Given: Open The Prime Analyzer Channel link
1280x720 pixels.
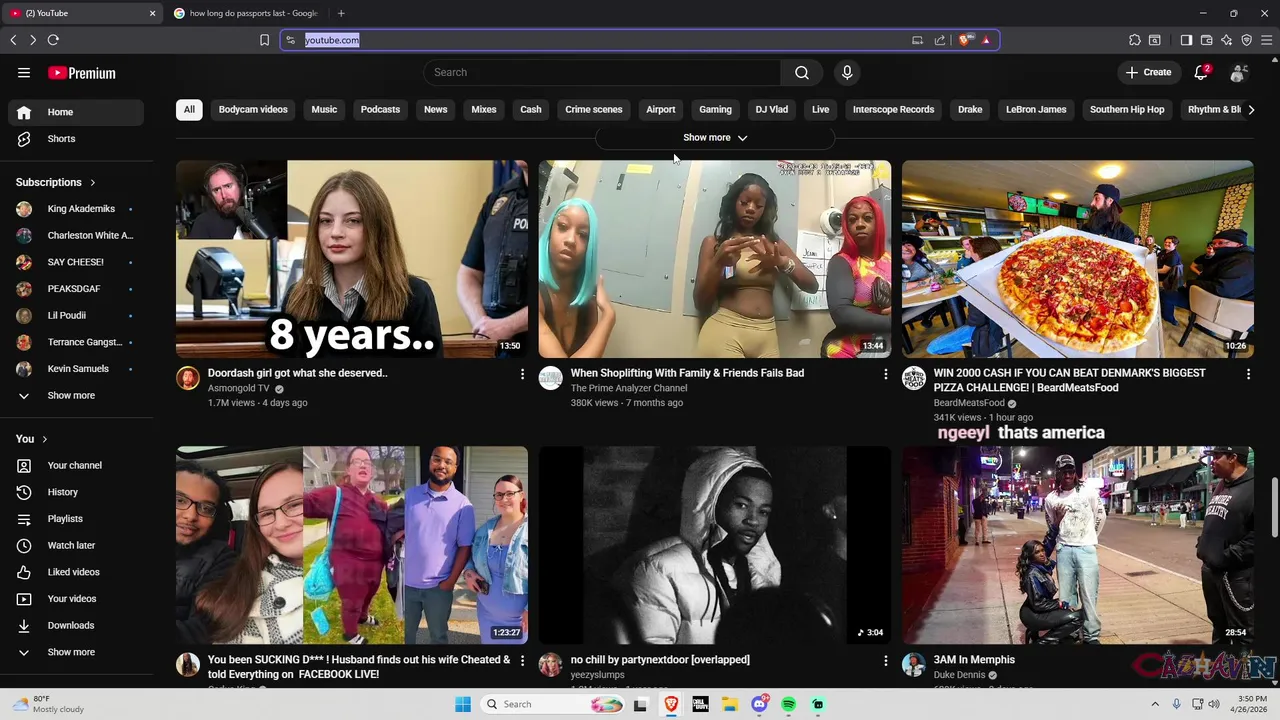Looking at the screenshot, I should [x=629, y=388].
